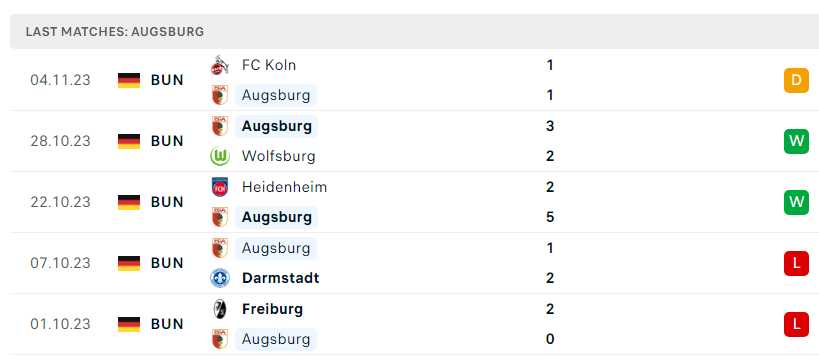Click the Wolfsburg club logo
This screenshot has width=819, height=362.
point(220,156)
